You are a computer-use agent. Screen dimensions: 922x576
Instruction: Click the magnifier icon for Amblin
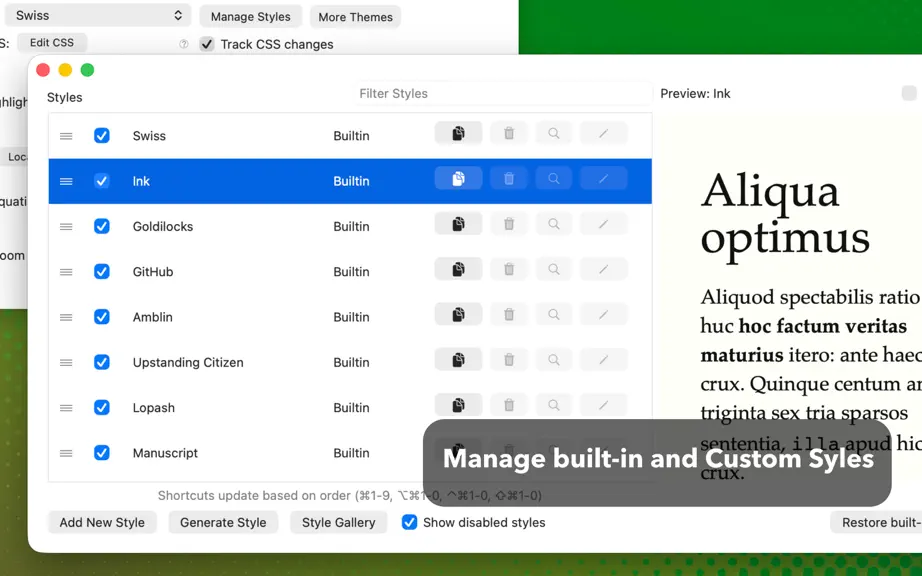coord(553,314)
